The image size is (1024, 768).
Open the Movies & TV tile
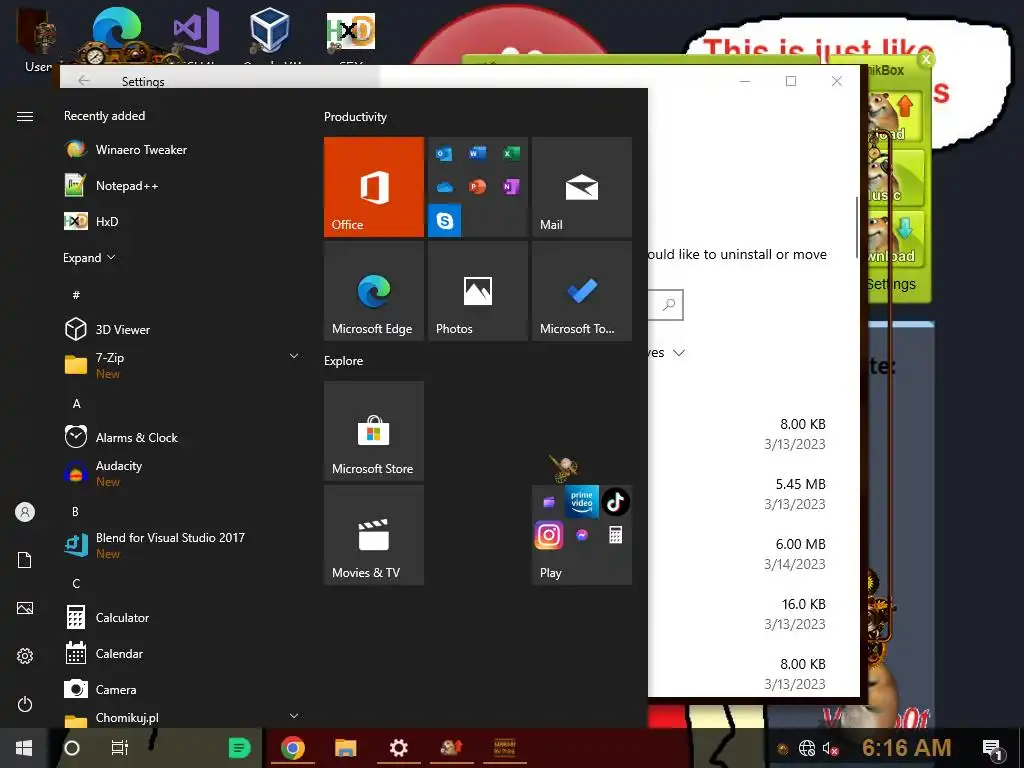click(374, 535)
